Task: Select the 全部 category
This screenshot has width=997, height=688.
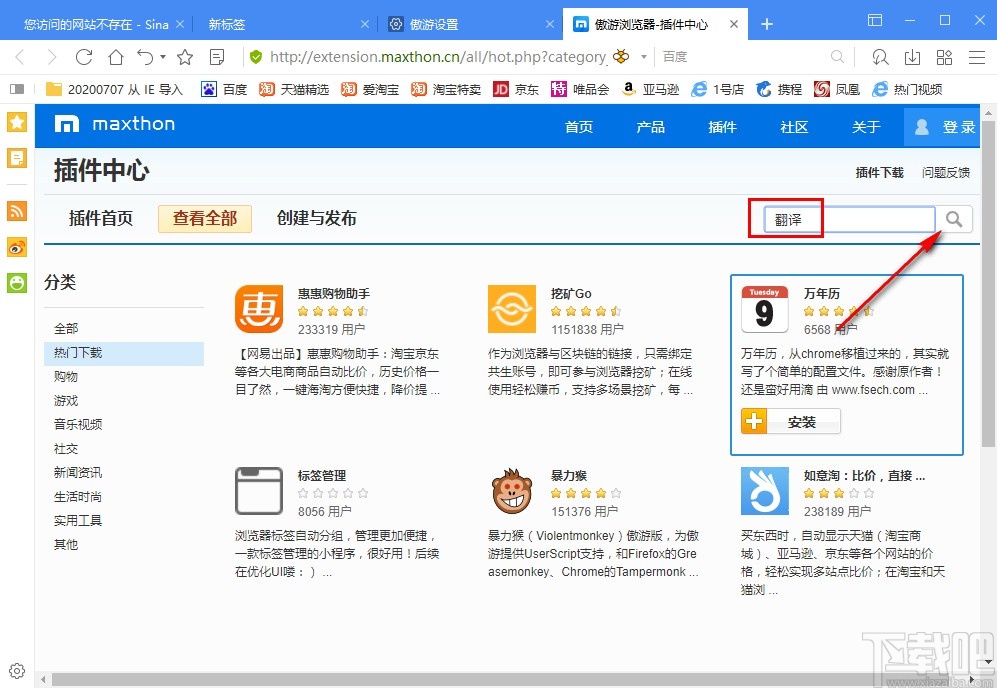Action: (66, 329)
